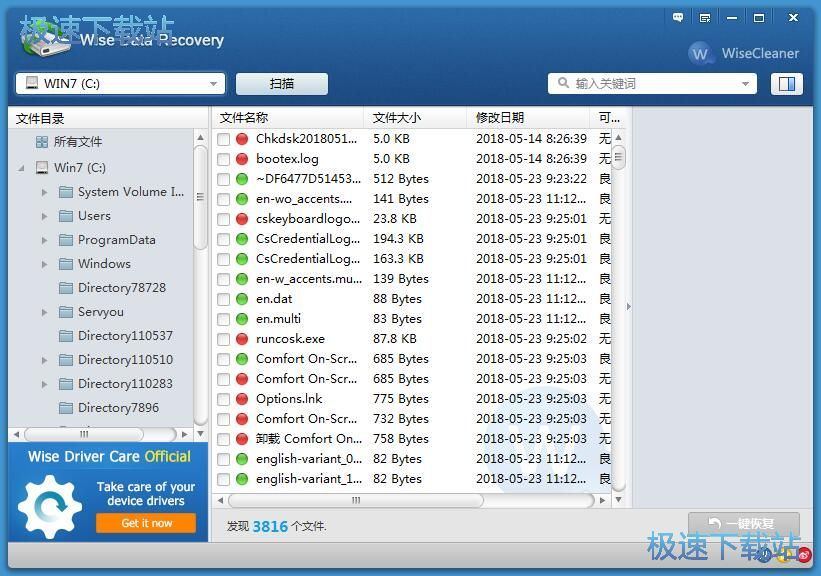This screenshot has width=821, height=576.
Task: Check the runcosk.exe checkbox
Action: (224, 339)
